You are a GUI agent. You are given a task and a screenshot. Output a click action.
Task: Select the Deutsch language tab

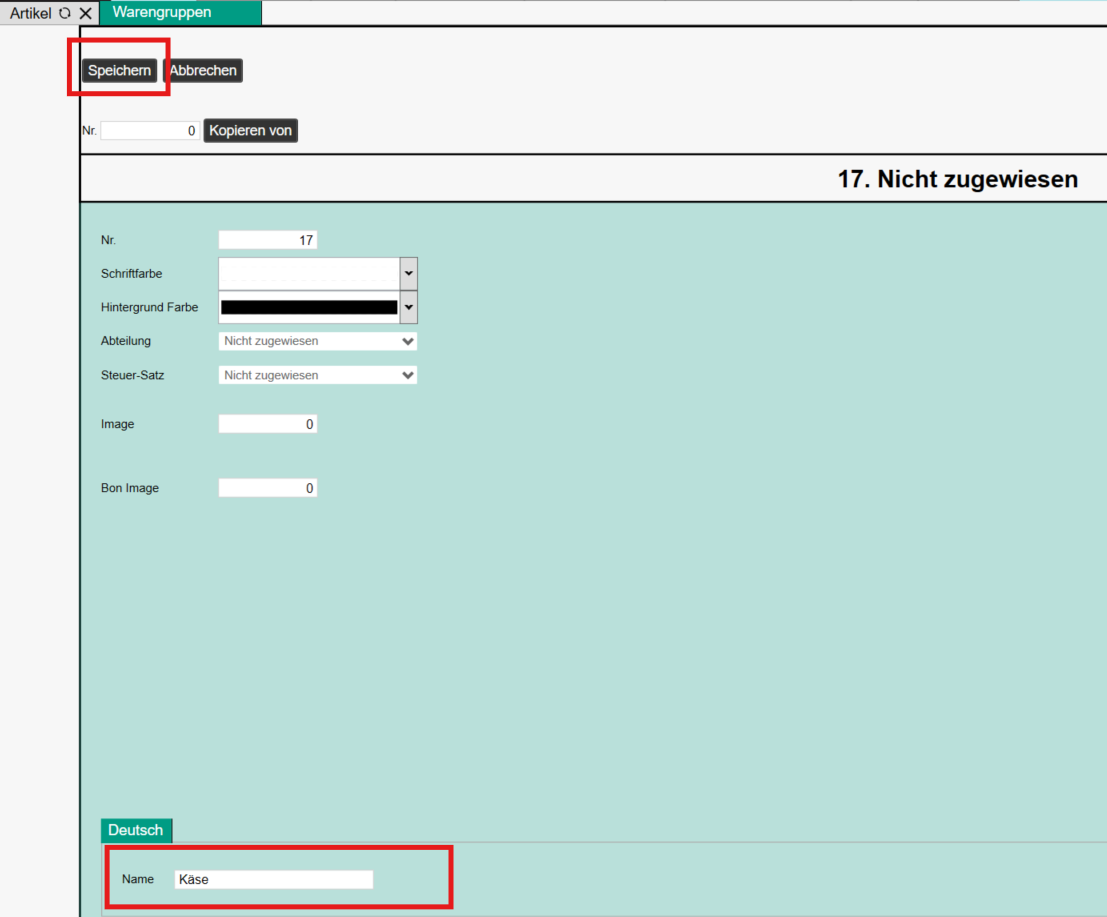pos(136,830)
